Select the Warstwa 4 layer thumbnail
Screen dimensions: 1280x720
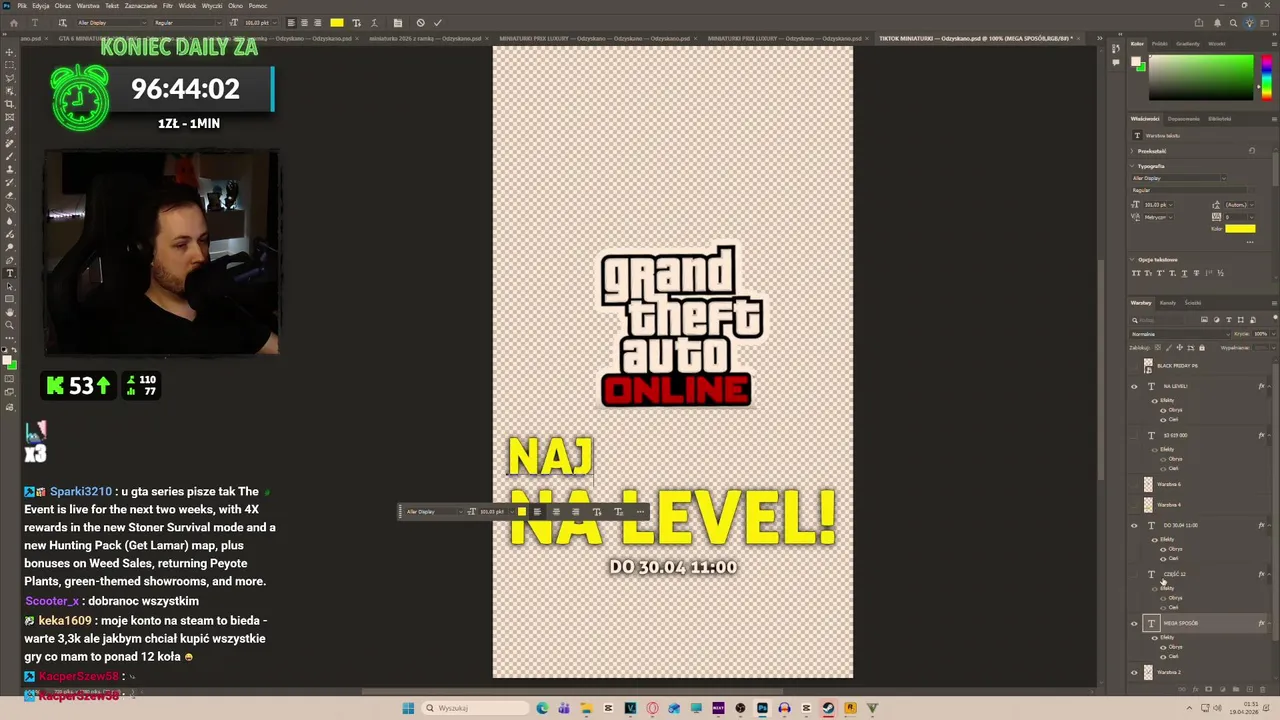point(1148,504)
